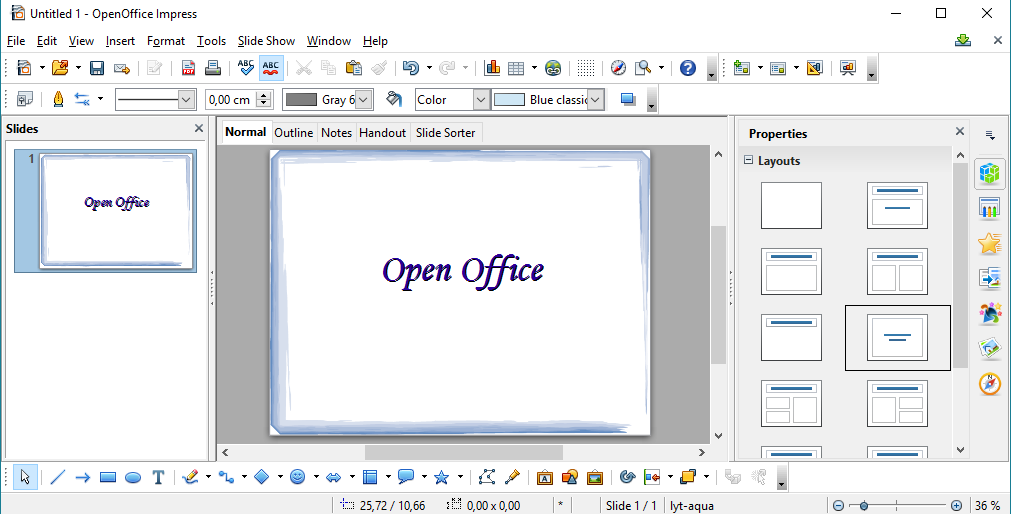Select slide 1 thumbnail in Slides panel
Screen dimensions: 1011x514
[117, 210]
